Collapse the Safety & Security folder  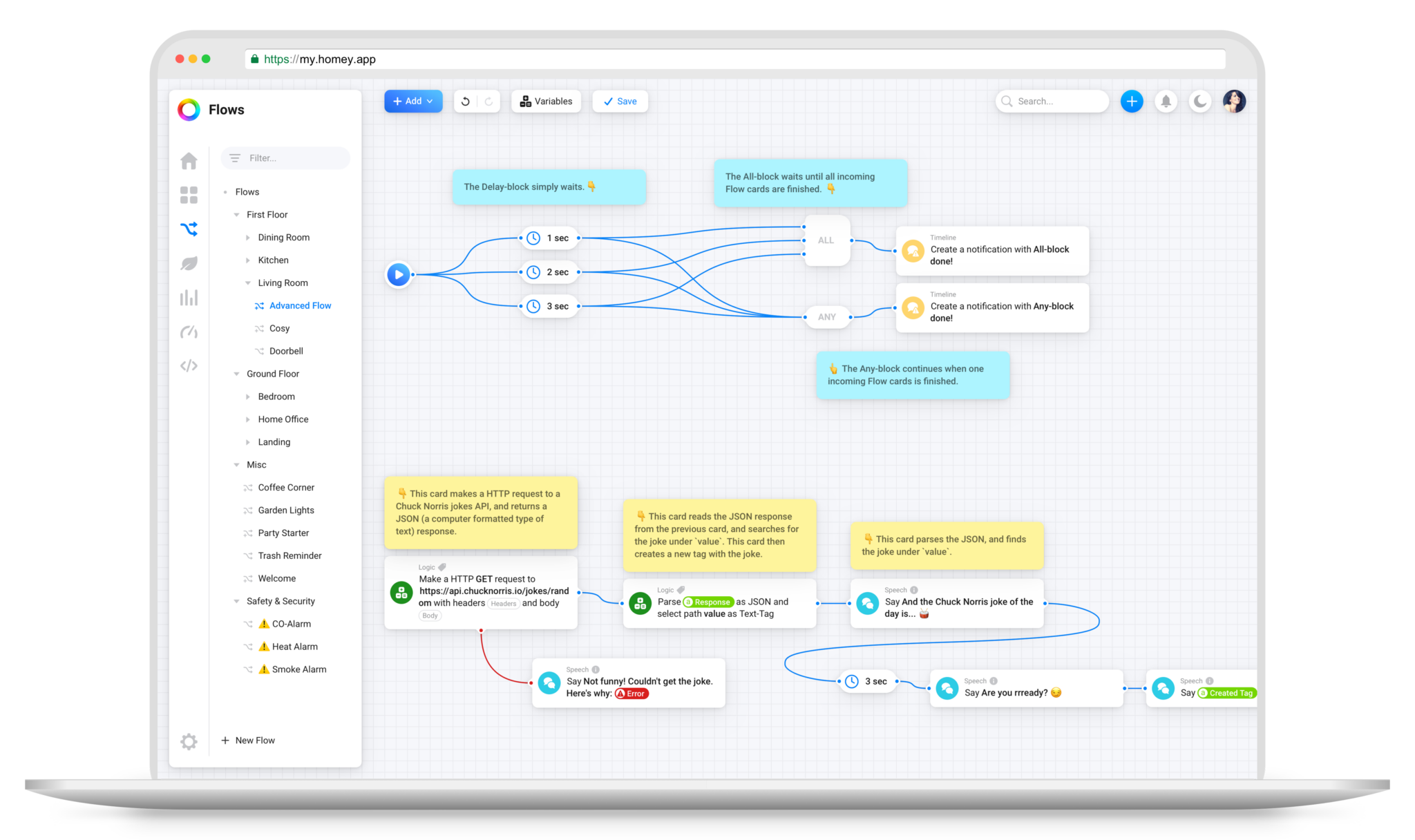237,601
